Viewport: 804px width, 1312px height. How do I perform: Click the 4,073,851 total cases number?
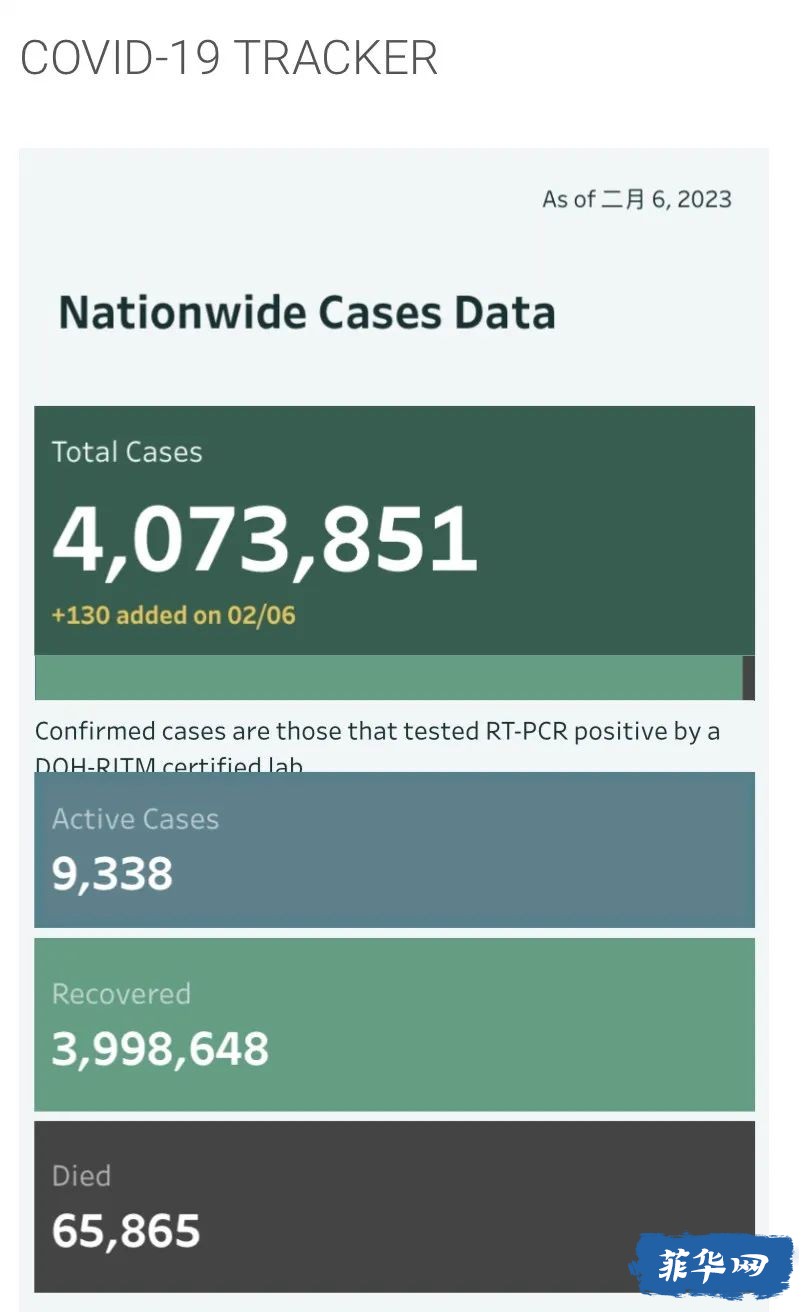pyautogui.click(x=265, y=539)
